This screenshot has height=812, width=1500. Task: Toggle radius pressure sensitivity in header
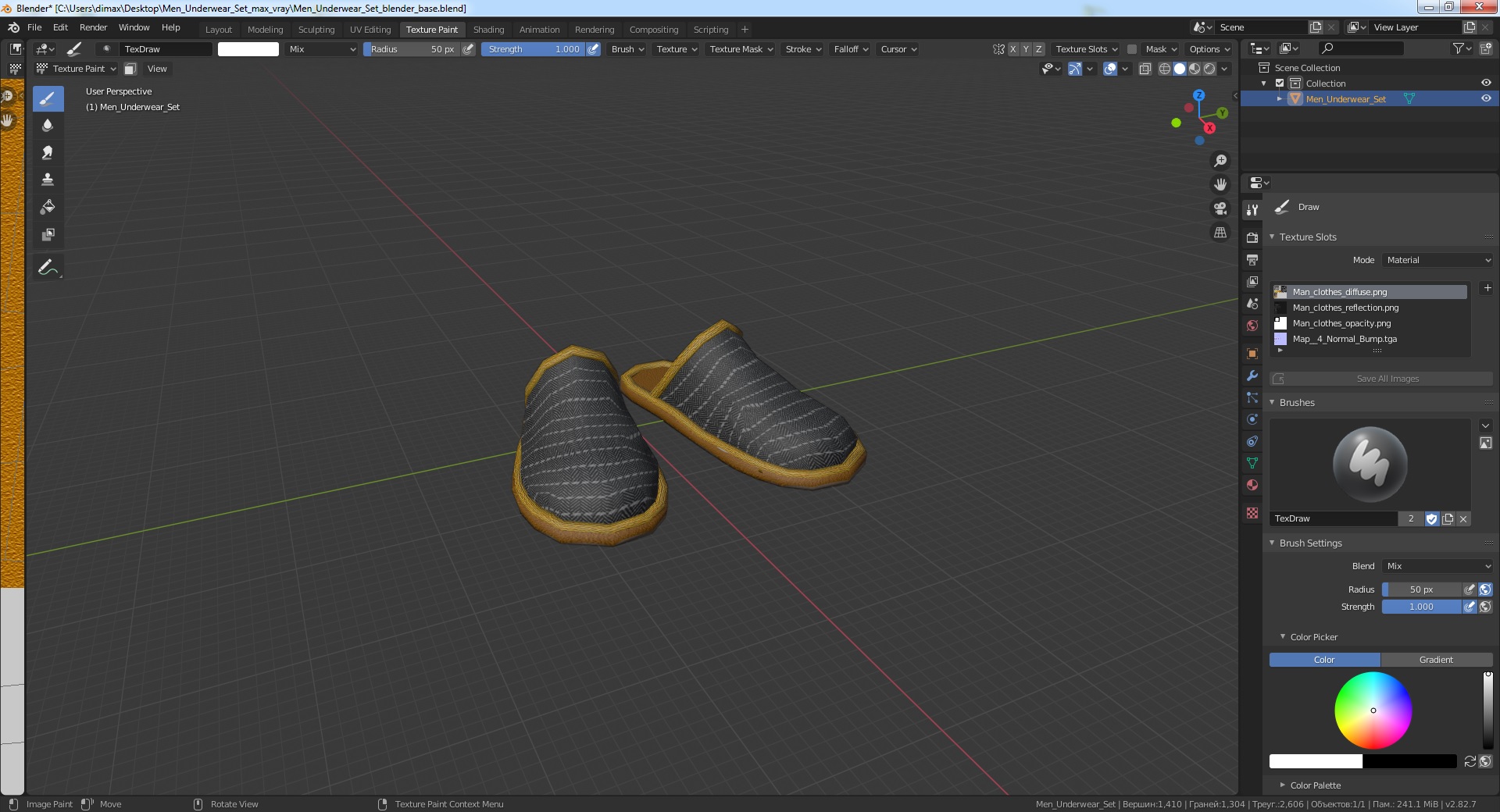coord(468,49)
